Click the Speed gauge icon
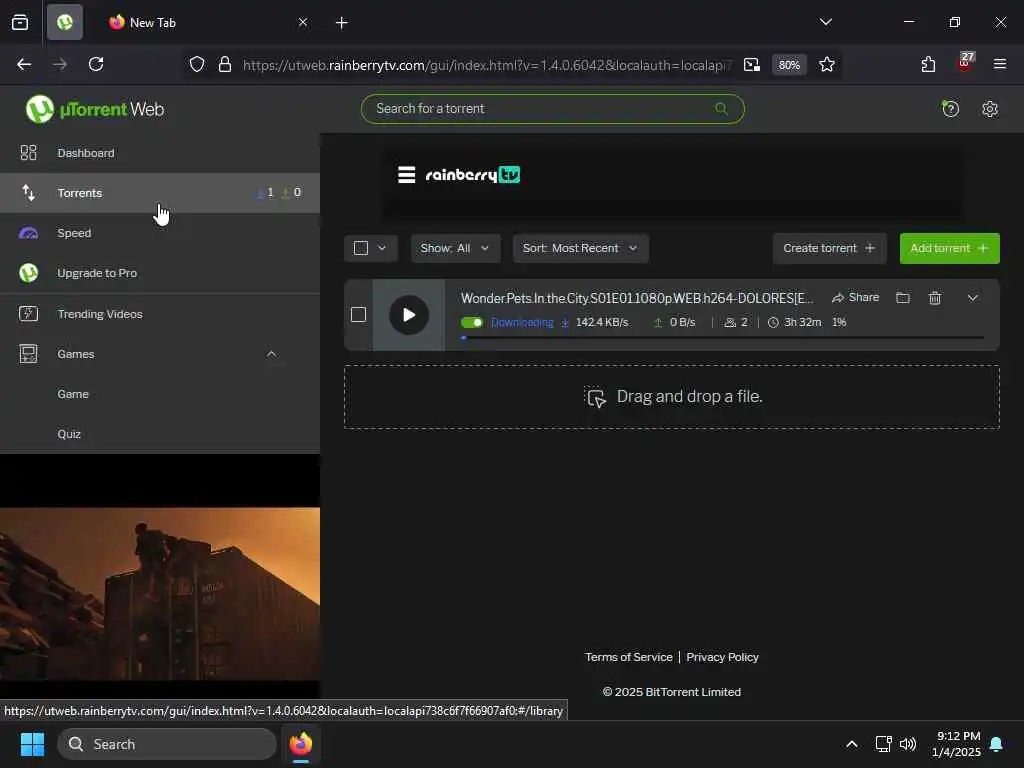1024x768 pixels. pyautogui.click(x=28, y=233)
